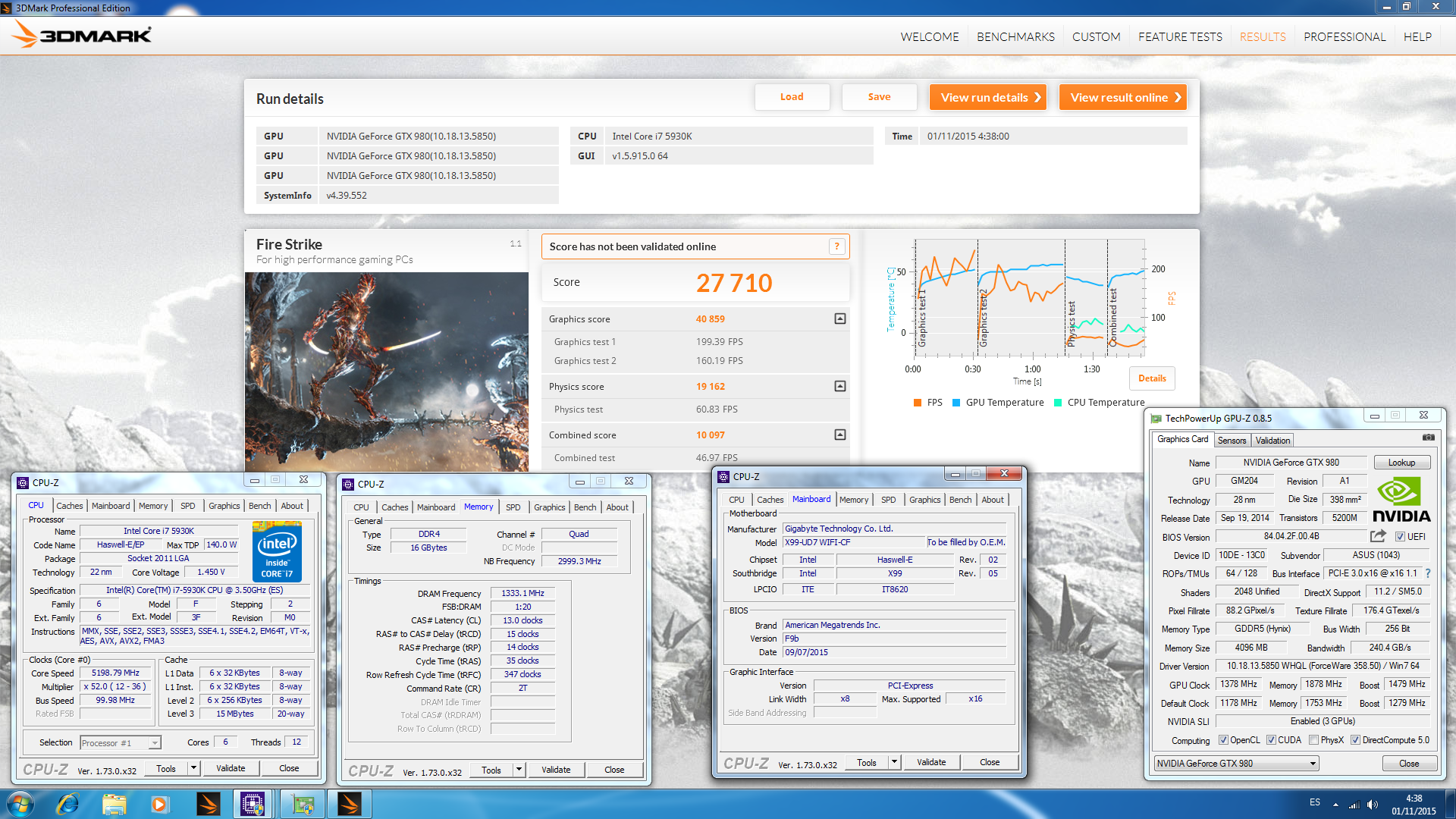The width and height of the screenshot is (1456, 819).
Task: Click the network signal icon in system tray
Action: point(1354,805)
